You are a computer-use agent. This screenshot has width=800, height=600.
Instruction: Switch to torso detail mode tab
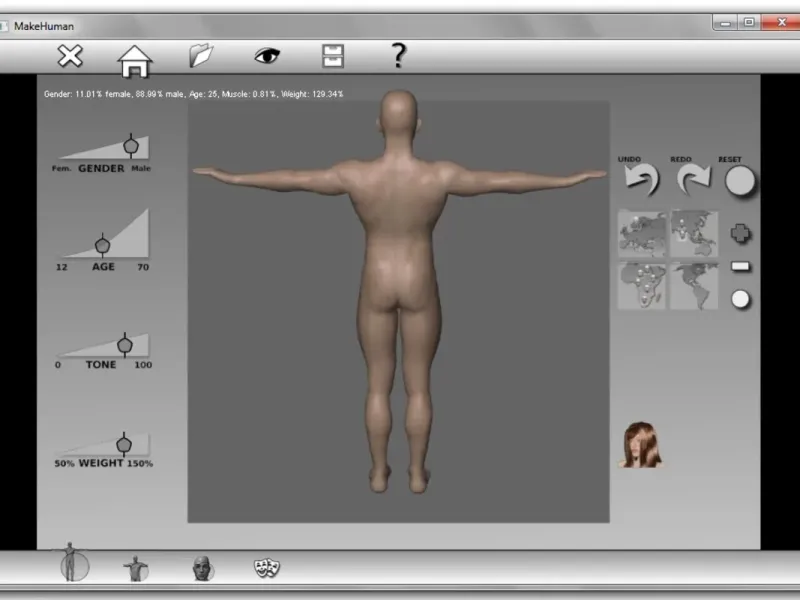click(136, 568)
